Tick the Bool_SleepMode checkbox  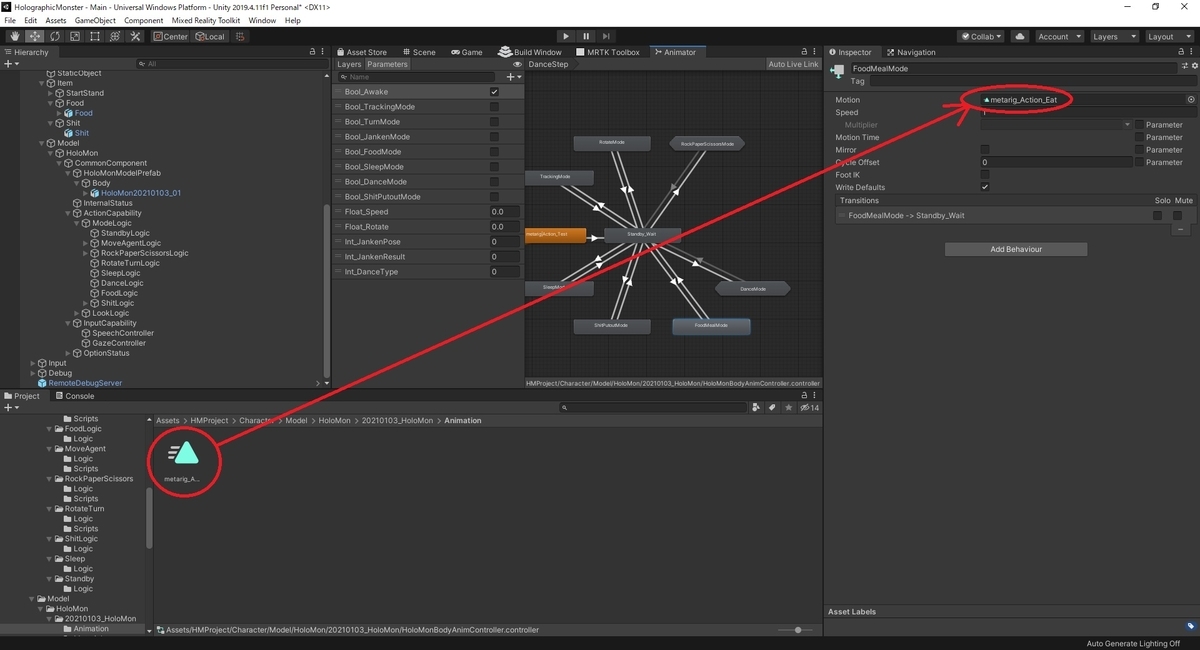tap(494, 167)
